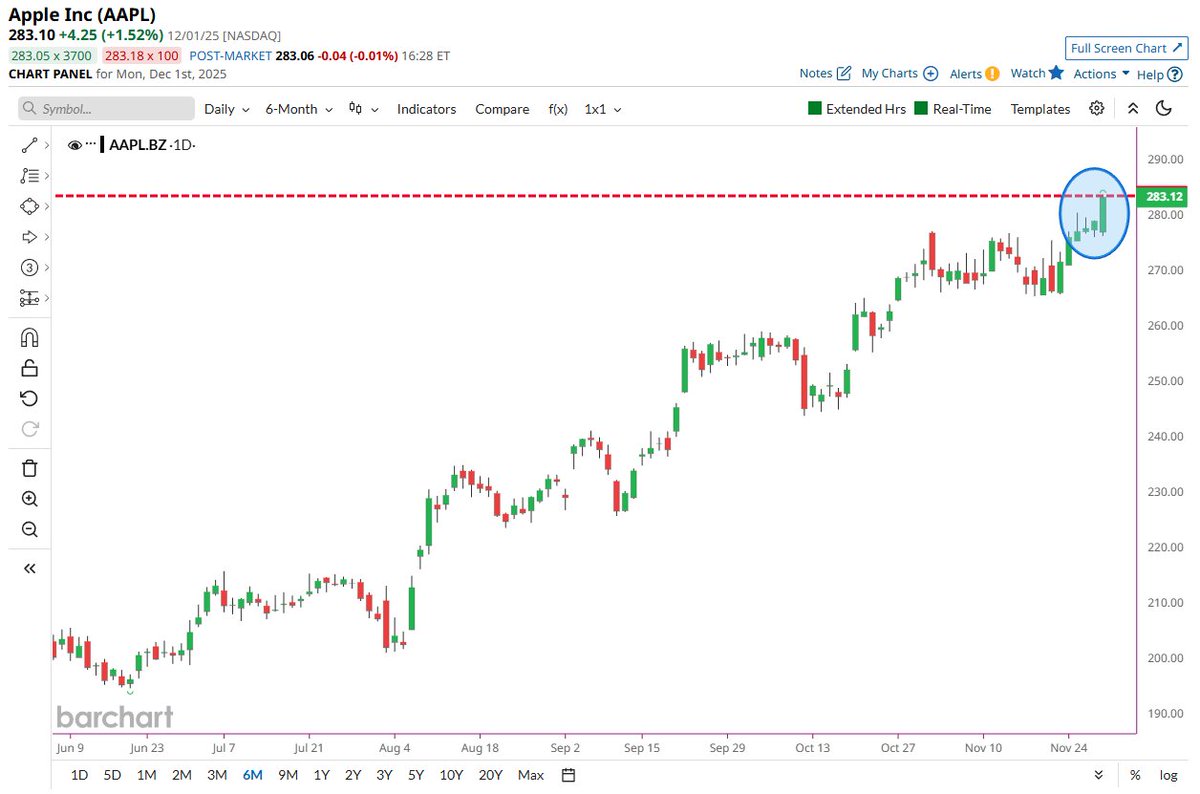Image resolution: width=1200 pixels, height=794 pixels.
Task: Click the Help question mark icon
Action: coord(1174,74)
